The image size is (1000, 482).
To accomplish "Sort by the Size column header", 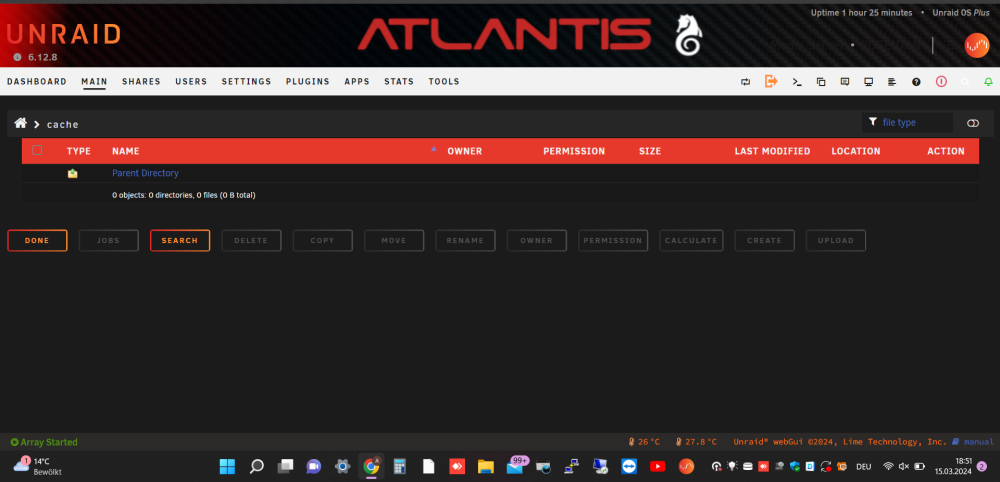I will click(x=650, y=151).
